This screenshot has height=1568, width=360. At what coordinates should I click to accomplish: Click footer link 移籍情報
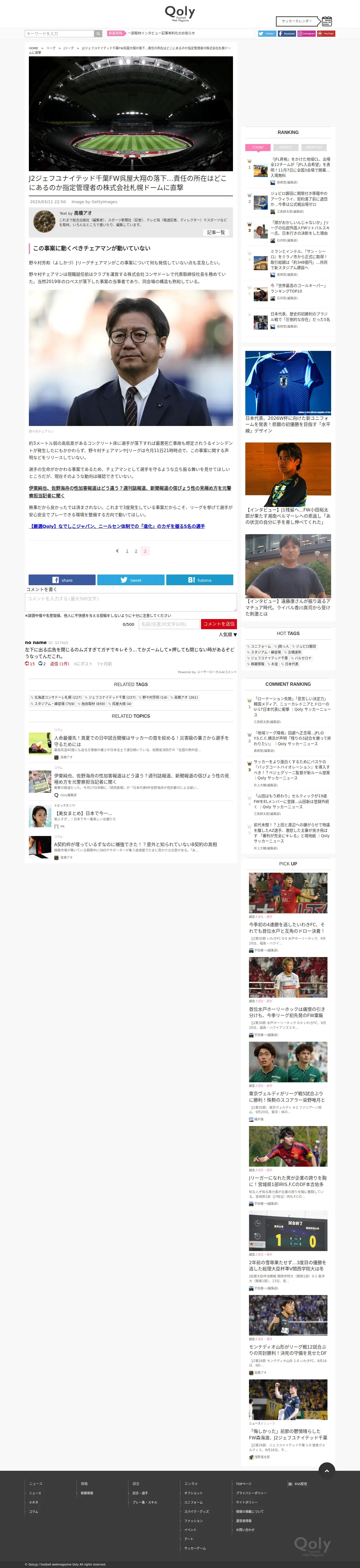(87, 1493)
